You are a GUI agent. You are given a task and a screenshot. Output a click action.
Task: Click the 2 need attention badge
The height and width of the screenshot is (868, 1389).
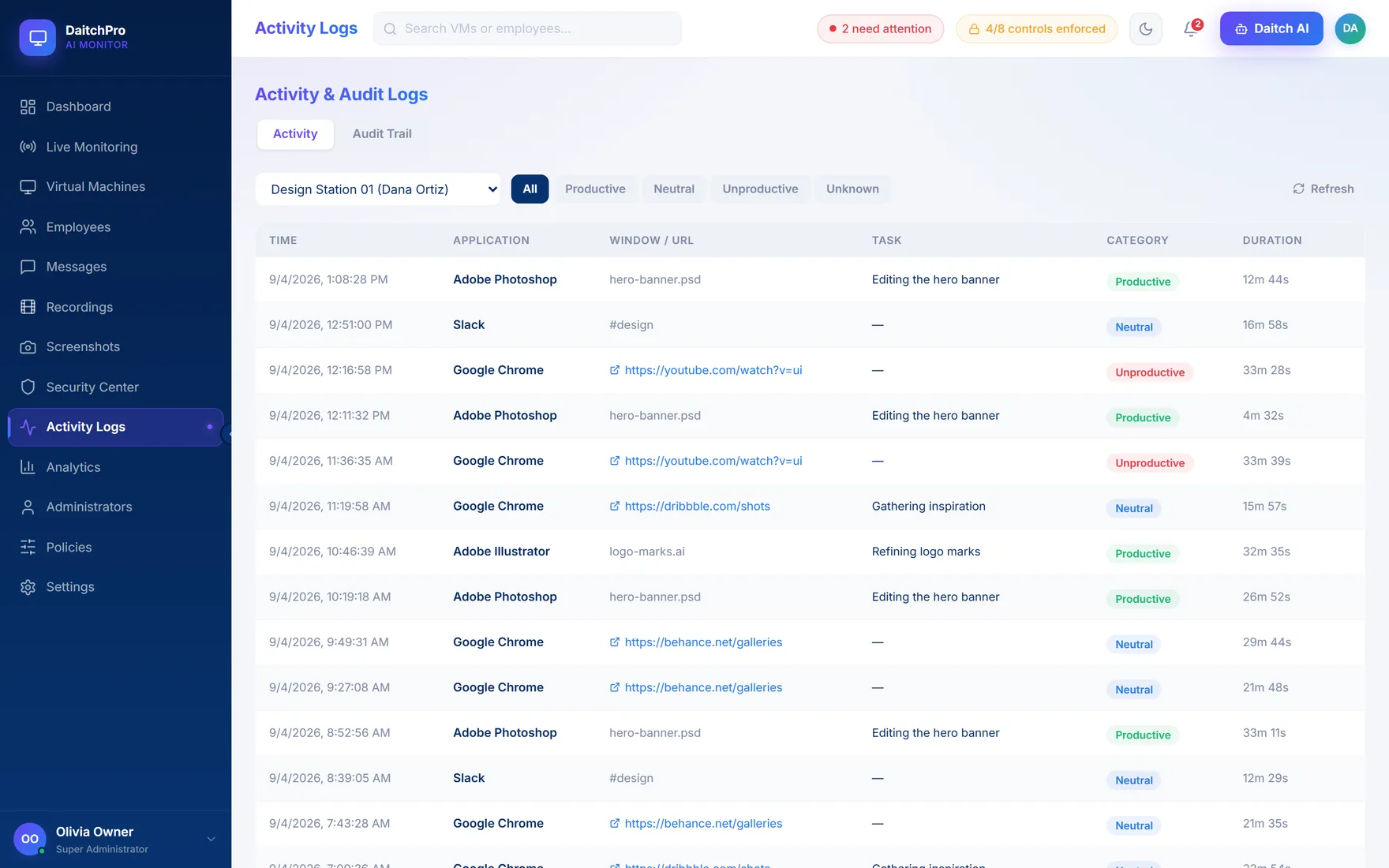coord(880,29)
